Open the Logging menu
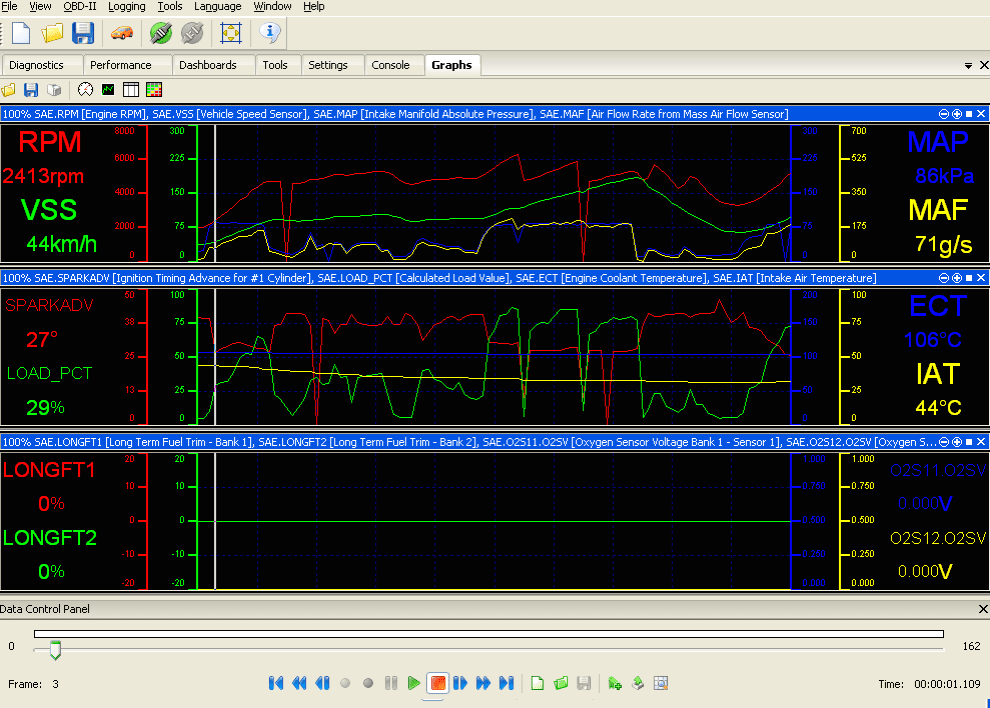Image resolution: width=990 pixels, height=708 pixels. point(125,6)
